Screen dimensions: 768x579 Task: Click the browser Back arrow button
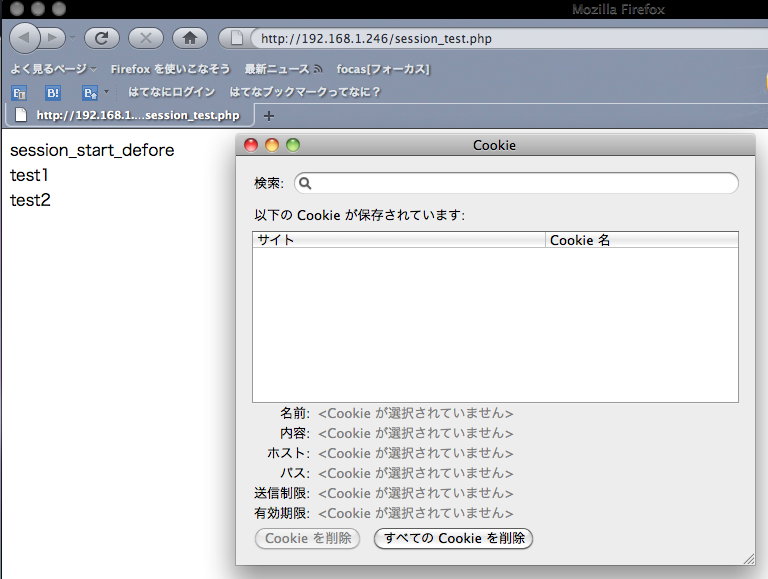click(x=24, y=38)
